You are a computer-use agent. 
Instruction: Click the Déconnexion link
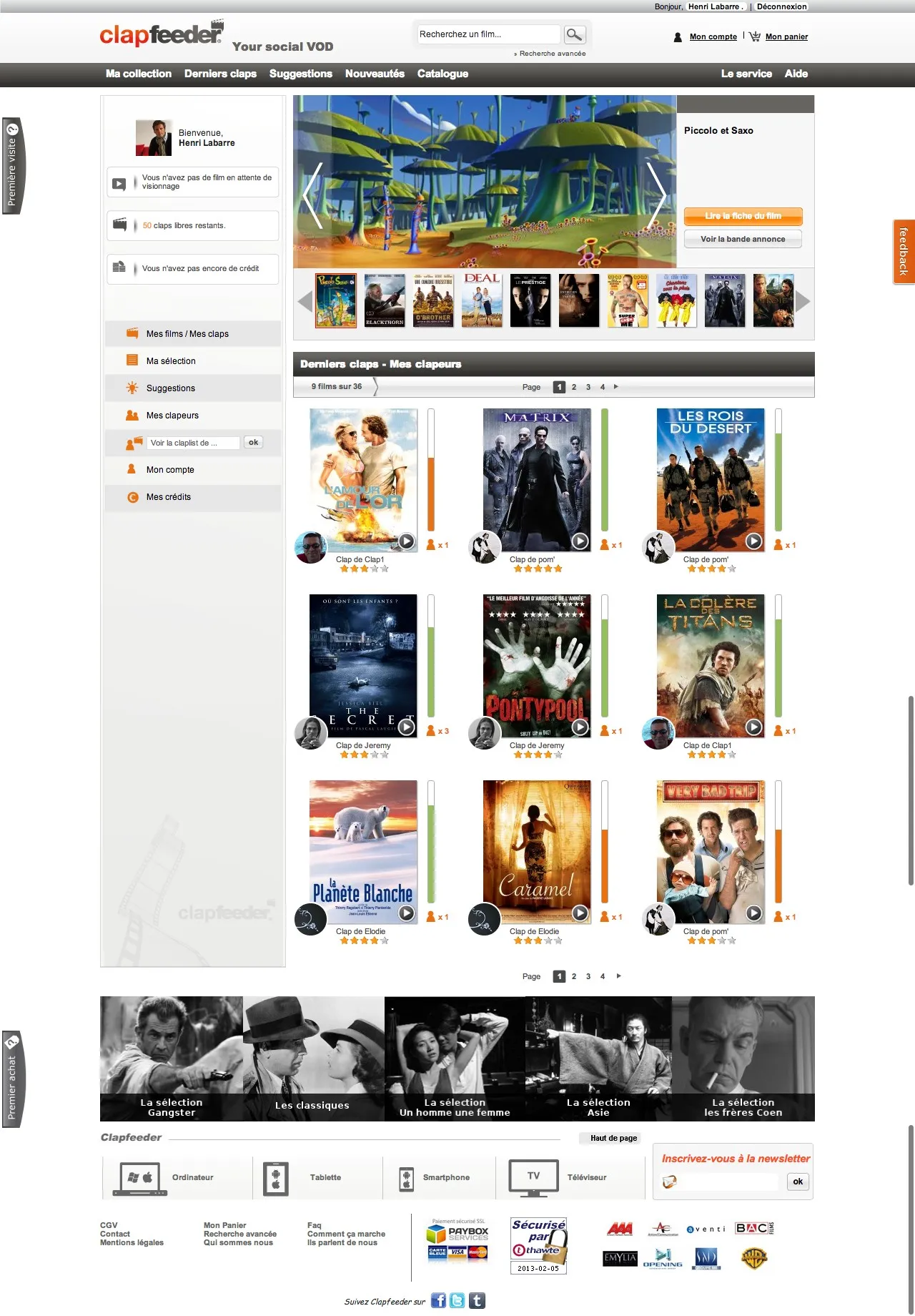(x=782, y=6)
